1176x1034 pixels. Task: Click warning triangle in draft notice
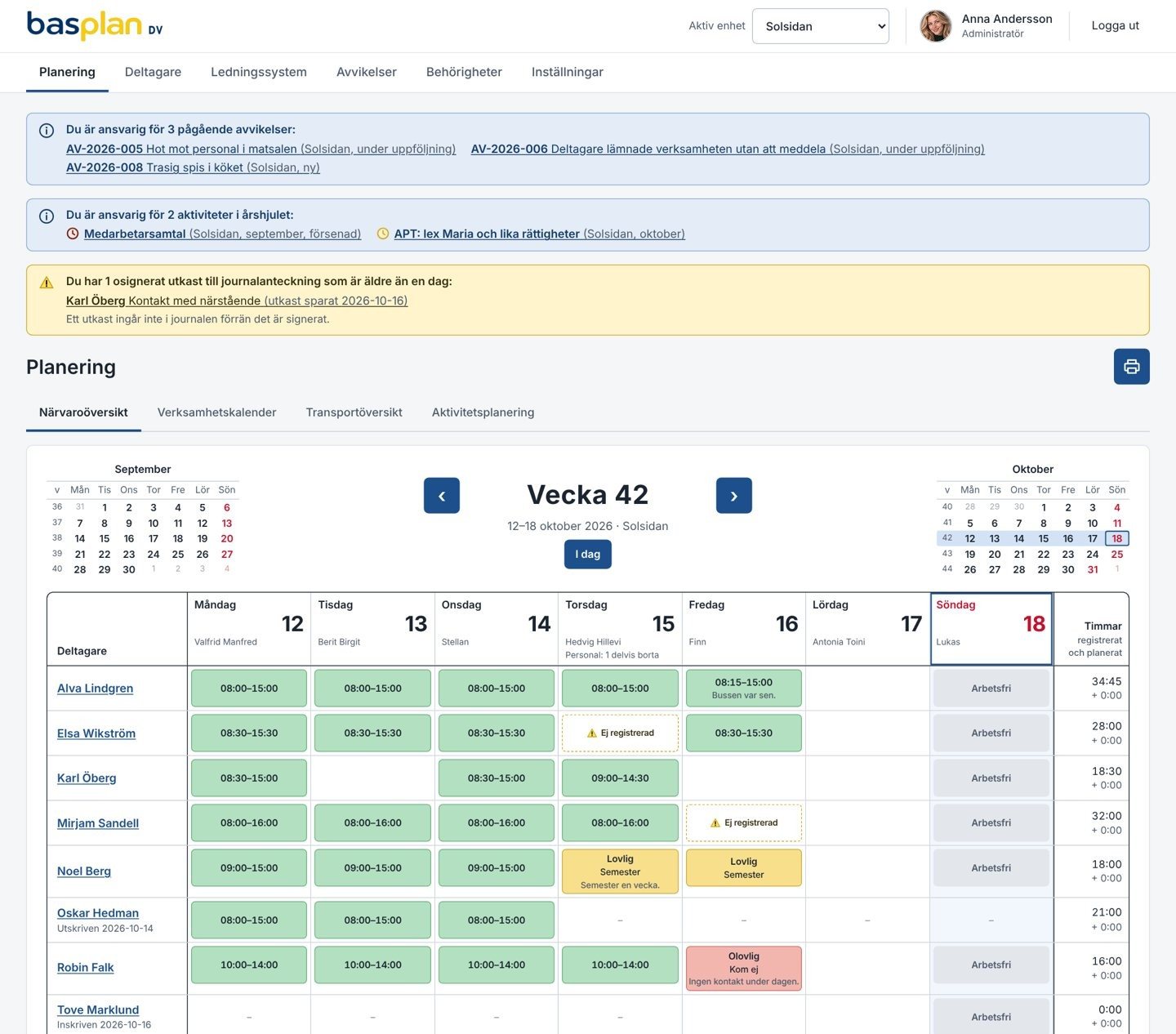(x=47, y=283)
